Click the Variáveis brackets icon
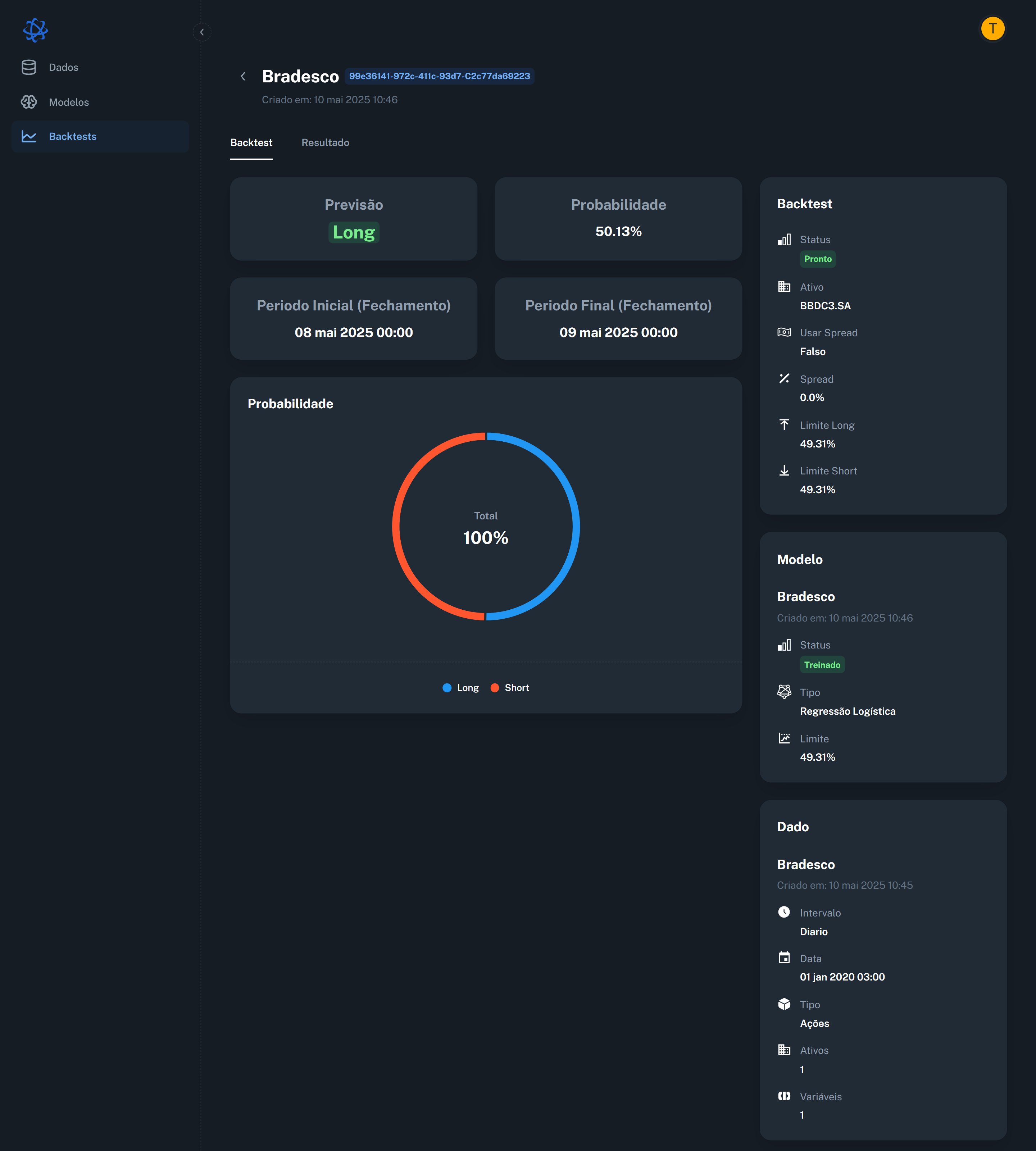This screenshot has height=1151, width=1036. [x=784, y=1096]
